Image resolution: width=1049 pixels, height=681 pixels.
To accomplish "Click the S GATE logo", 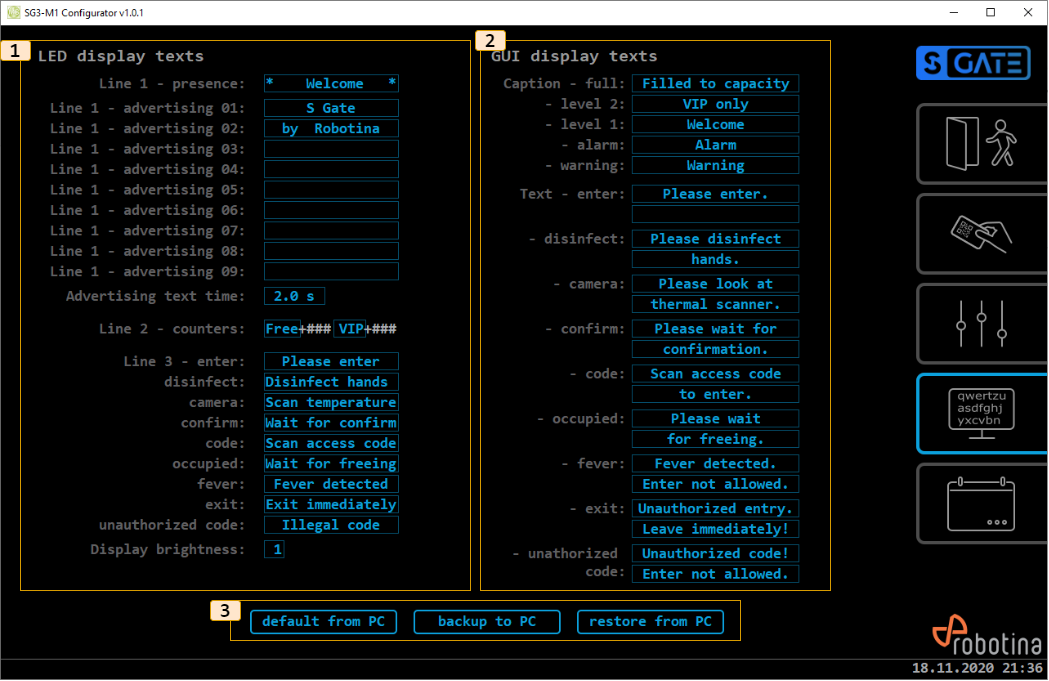I will click(x=972, y=63).
